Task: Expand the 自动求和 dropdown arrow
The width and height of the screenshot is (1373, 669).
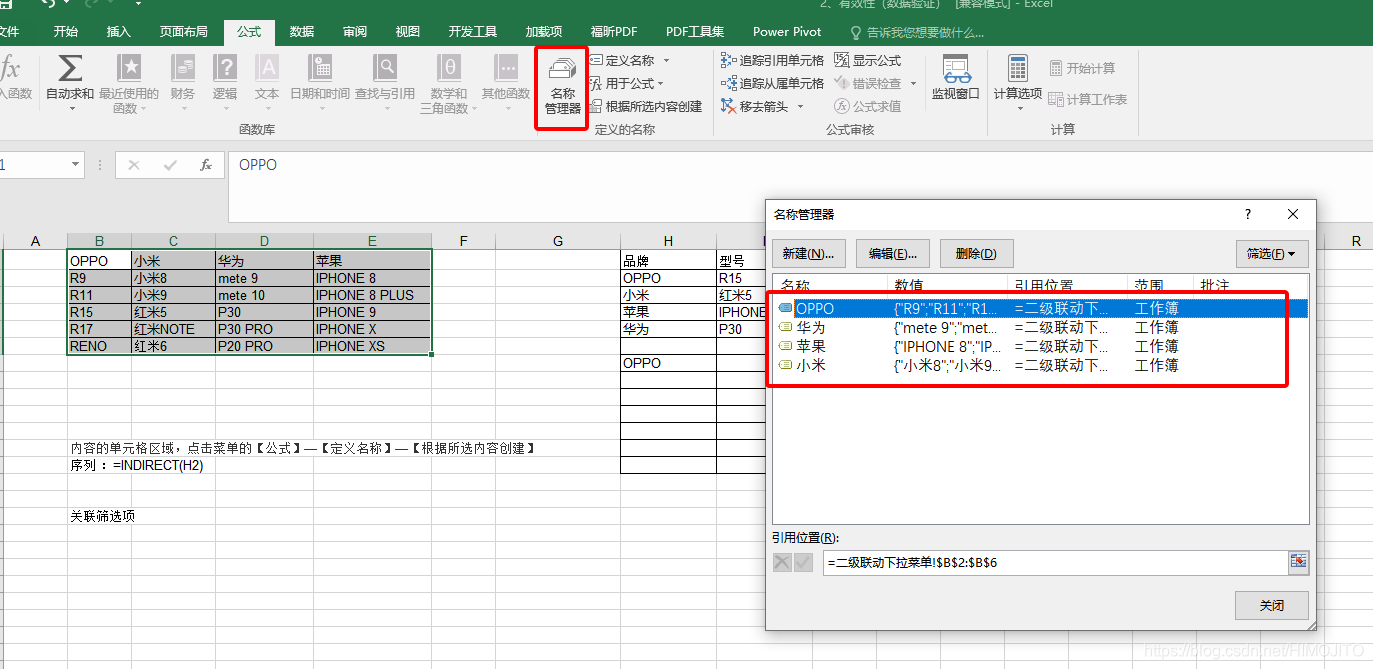Action: (x=72, y=108)
